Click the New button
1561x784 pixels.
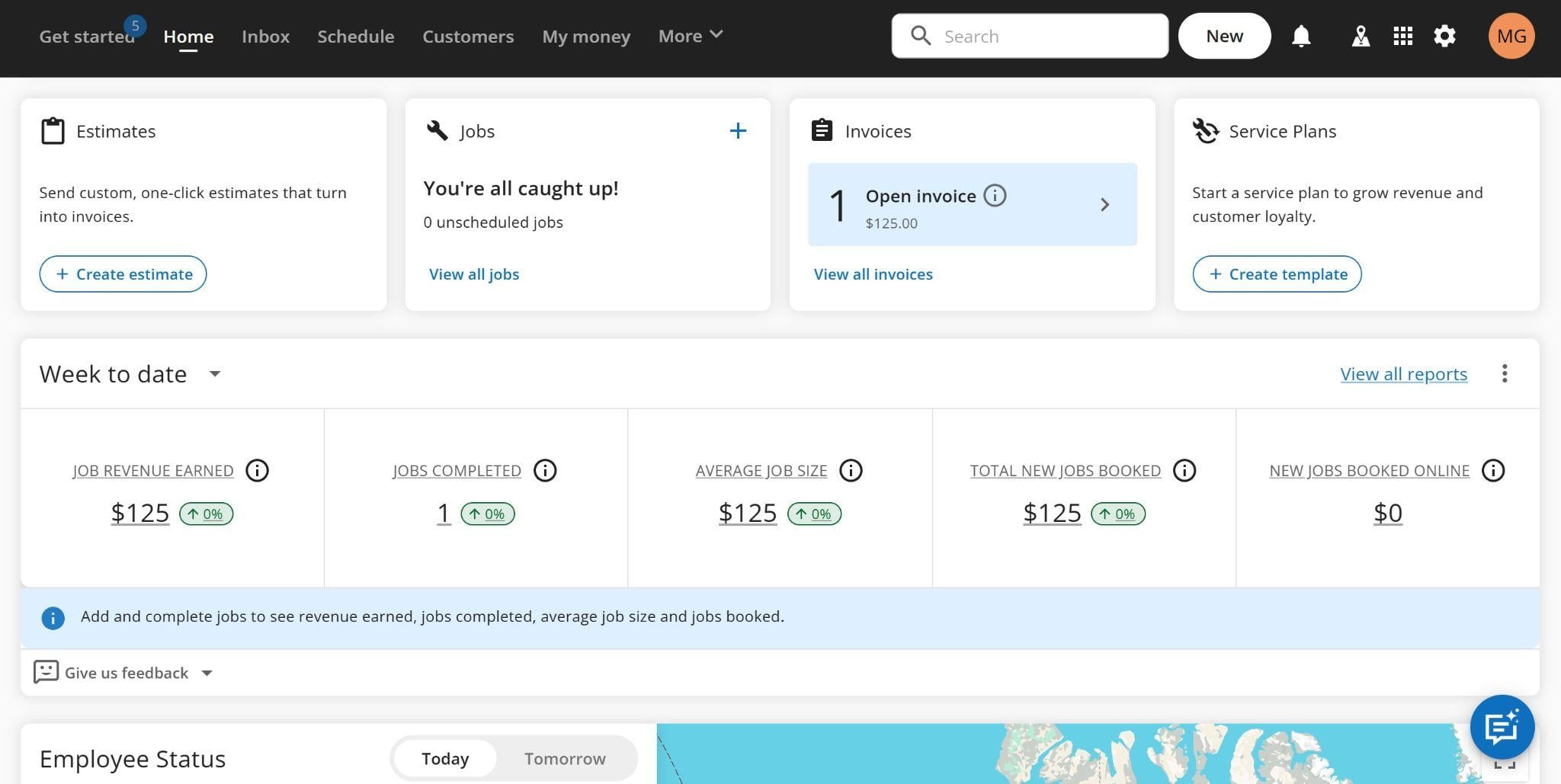coord(1224,36)
